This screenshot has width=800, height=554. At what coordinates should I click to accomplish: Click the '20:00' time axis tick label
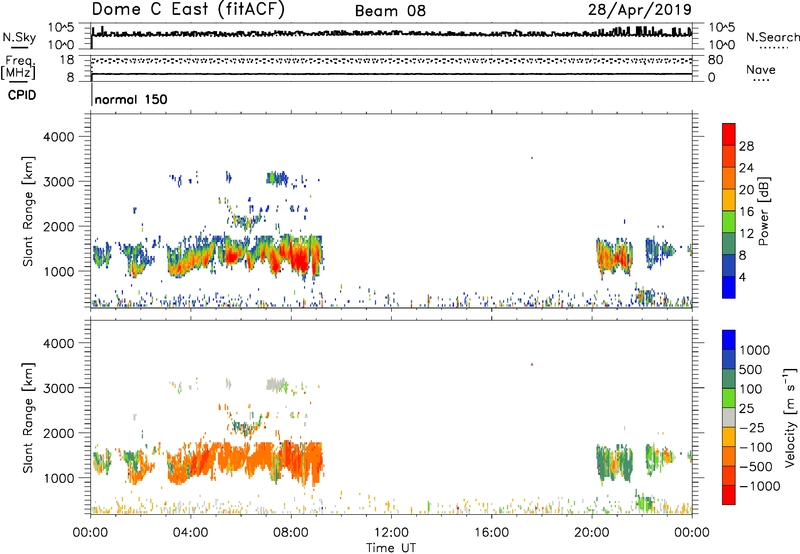point(591,533)
